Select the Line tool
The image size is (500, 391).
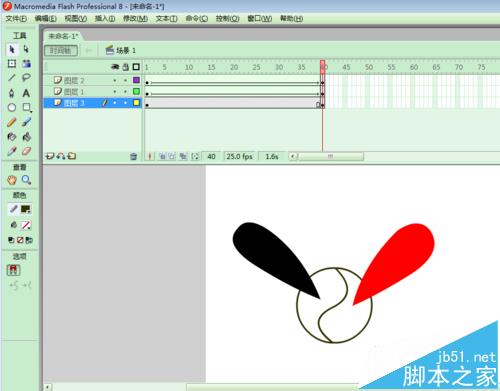tap(12, 78)
